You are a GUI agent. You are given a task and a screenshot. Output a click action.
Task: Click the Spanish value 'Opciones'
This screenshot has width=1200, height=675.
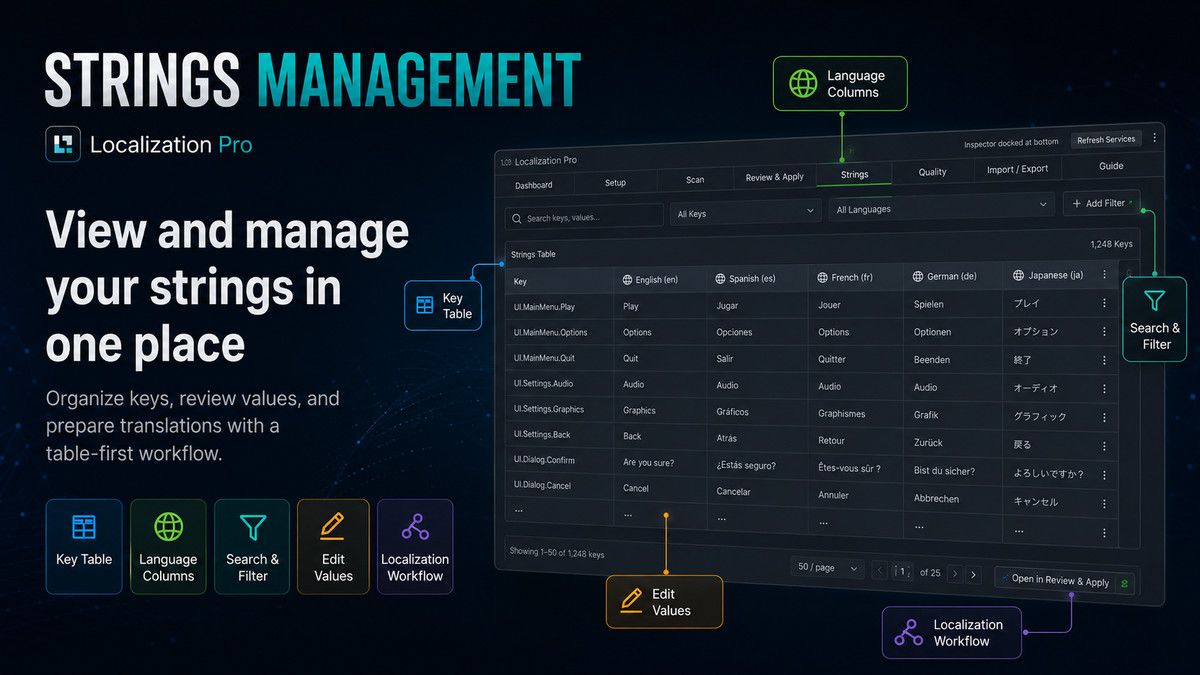click(734, 332)
